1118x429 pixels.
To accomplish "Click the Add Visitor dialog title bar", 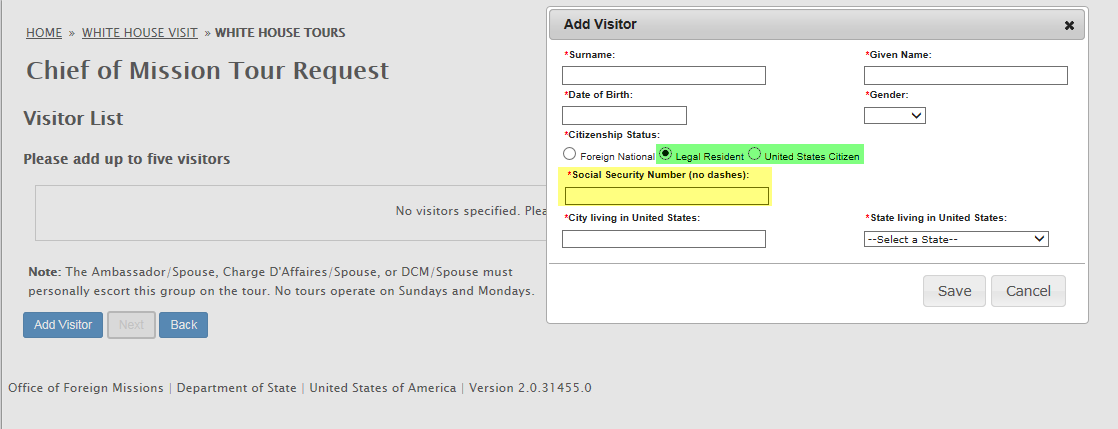I will coord(800,25).
